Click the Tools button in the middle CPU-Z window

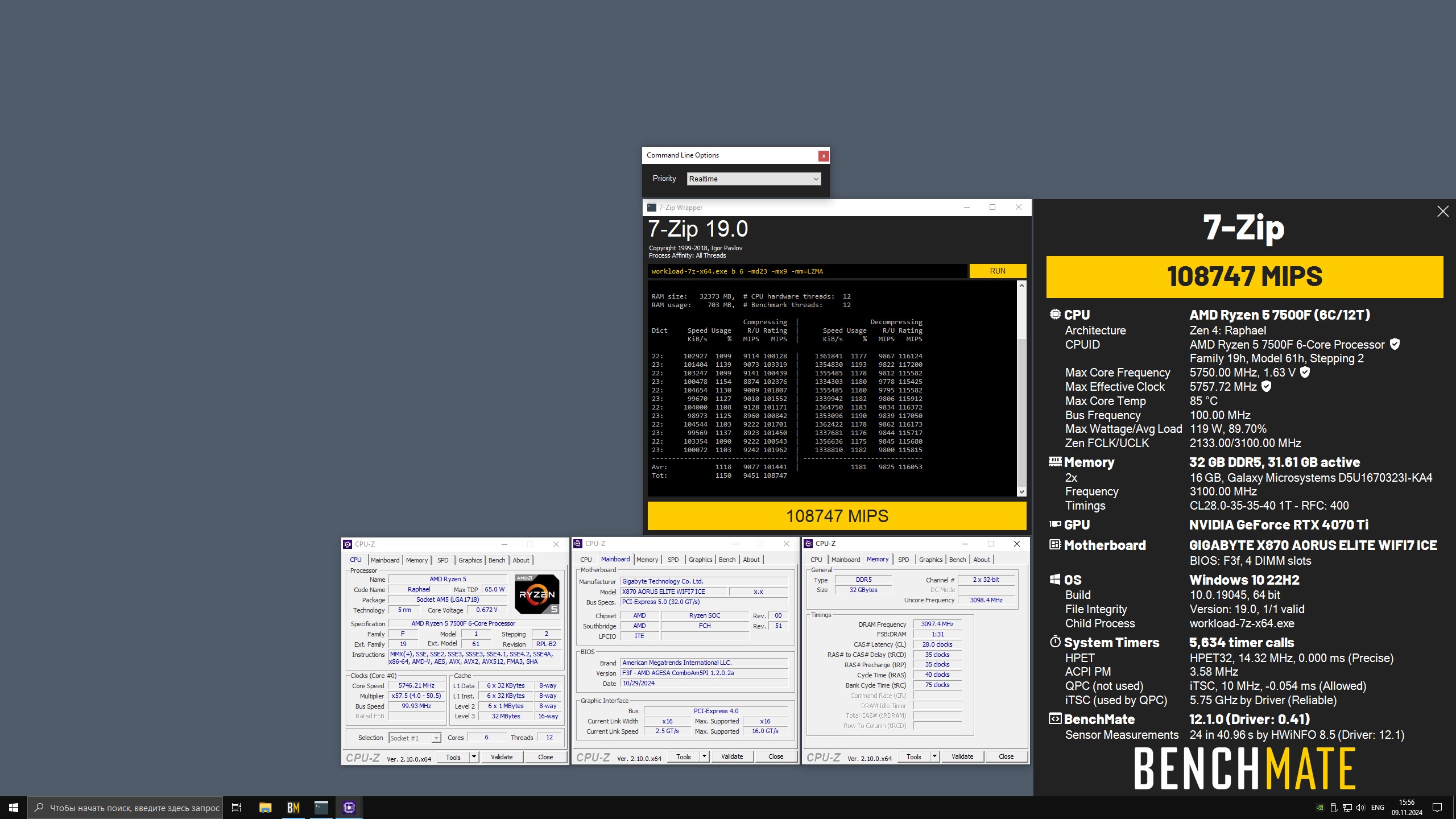point(684,756)
